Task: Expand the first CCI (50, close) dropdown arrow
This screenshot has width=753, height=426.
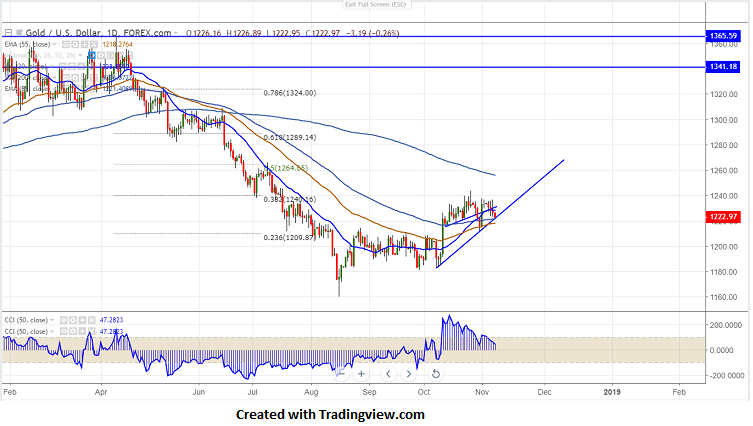Action: pos(52,320)
